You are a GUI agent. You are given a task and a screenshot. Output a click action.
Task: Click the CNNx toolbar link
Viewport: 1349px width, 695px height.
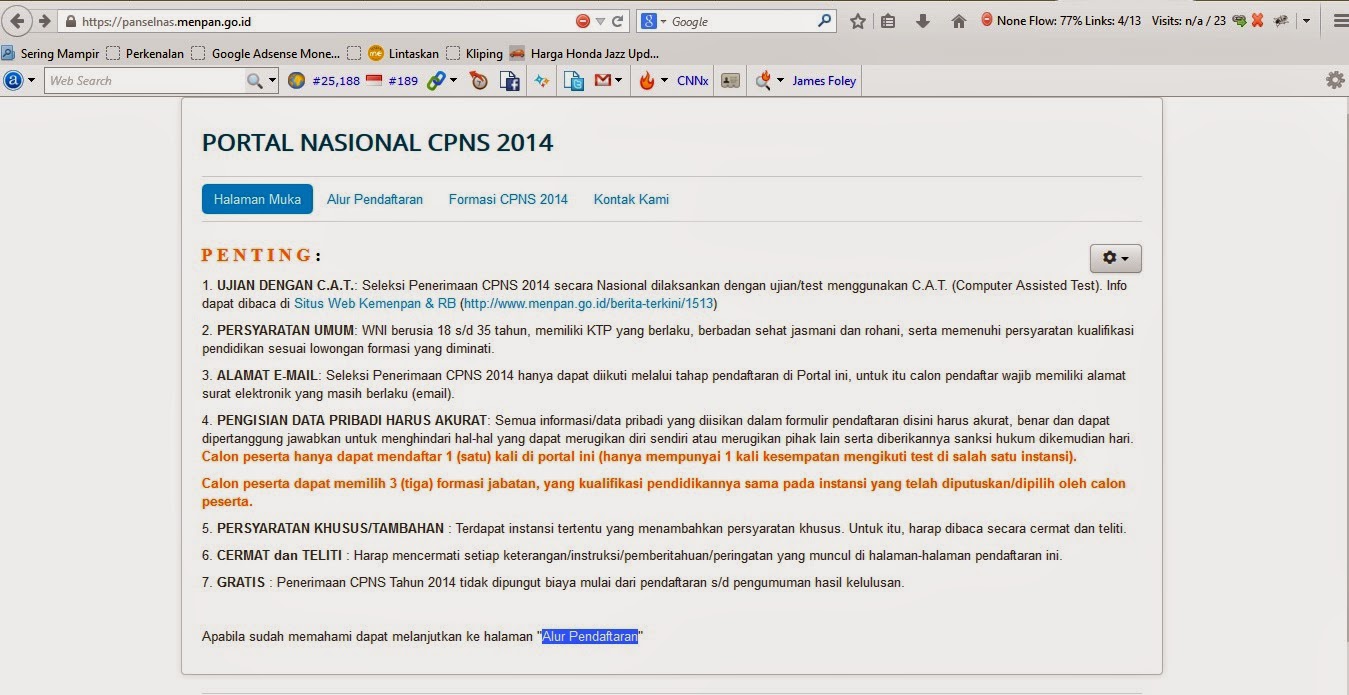(693, 81)
